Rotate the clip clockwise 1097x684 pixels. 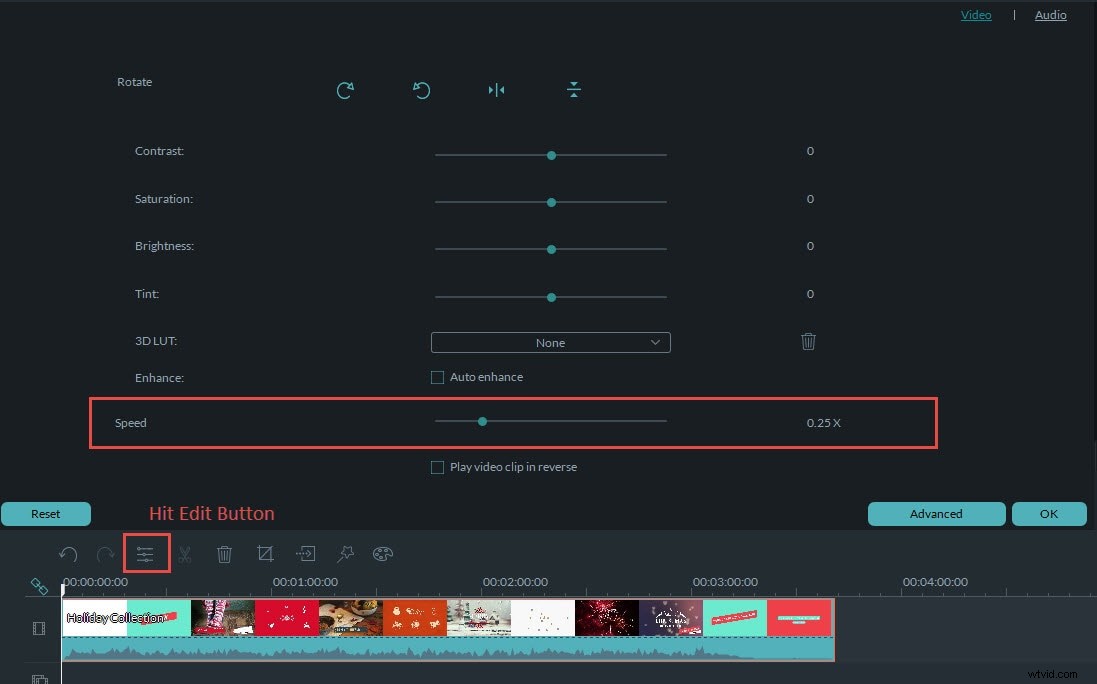(x=344, y=90)
